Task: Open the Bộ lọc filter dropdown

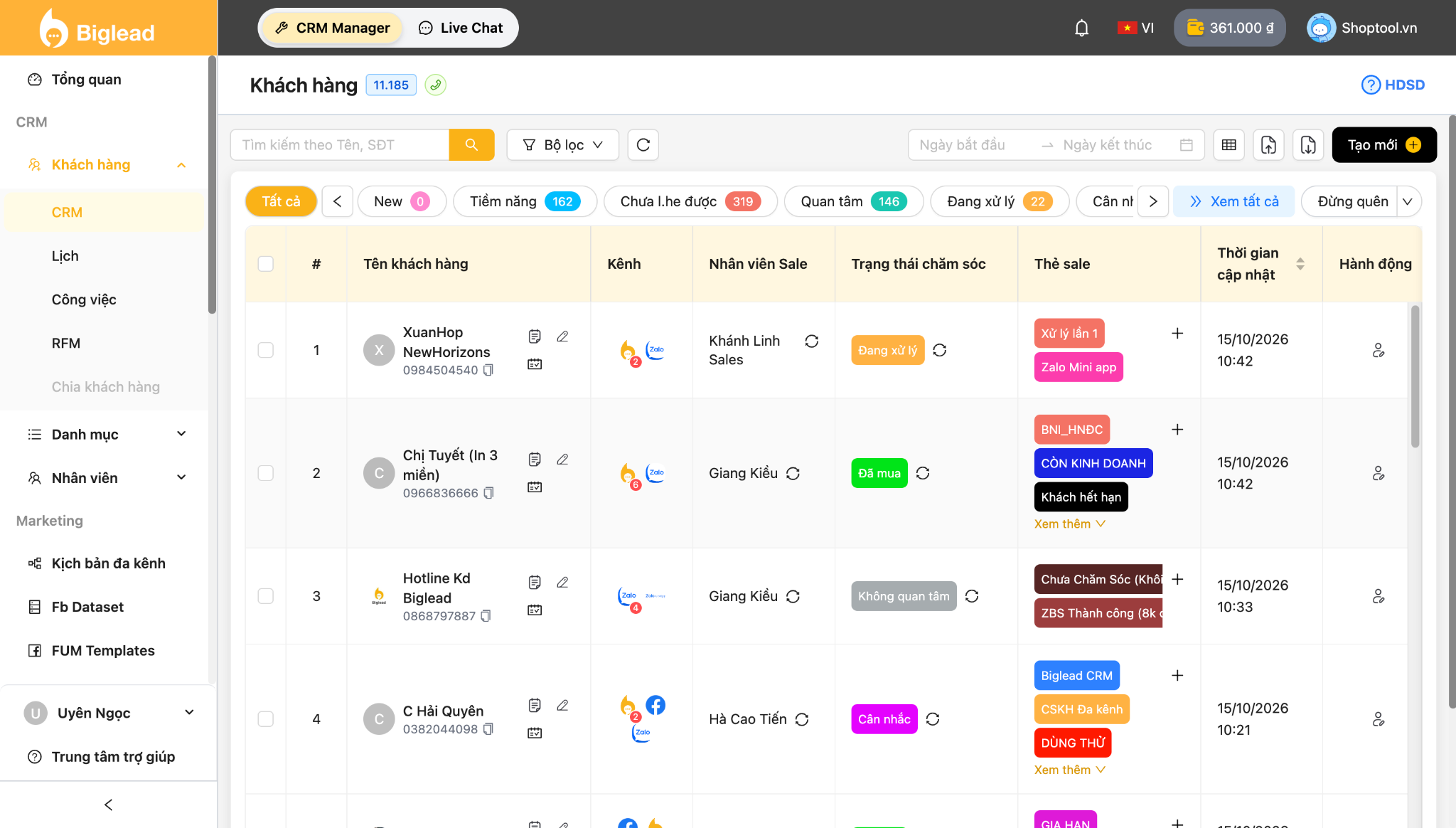Action: pyautogui.click(x=562, y=144)
